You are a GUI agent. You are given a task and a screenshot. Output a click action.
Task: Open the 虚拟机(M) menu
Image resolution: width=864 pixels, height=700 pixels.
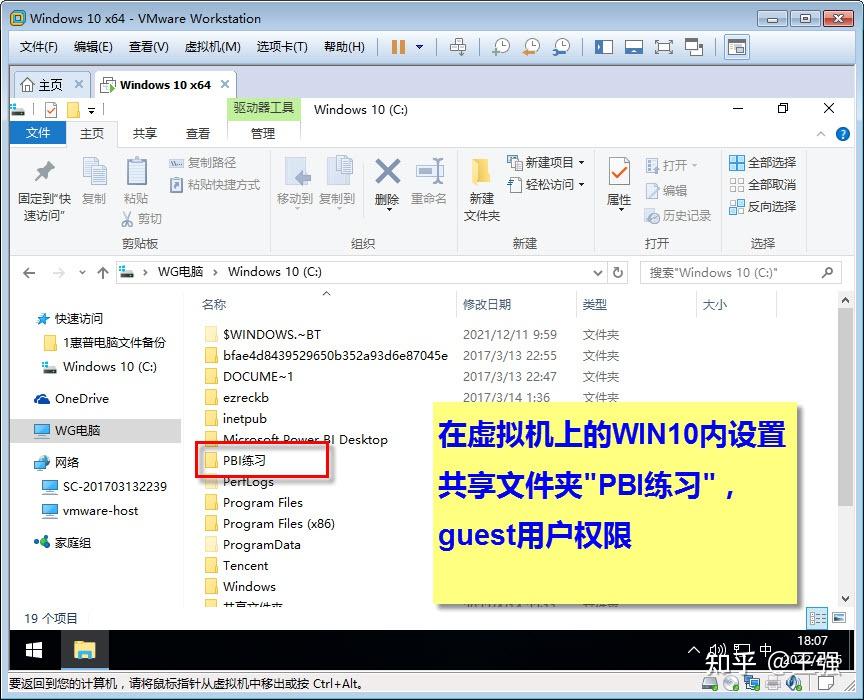point(213,47)
